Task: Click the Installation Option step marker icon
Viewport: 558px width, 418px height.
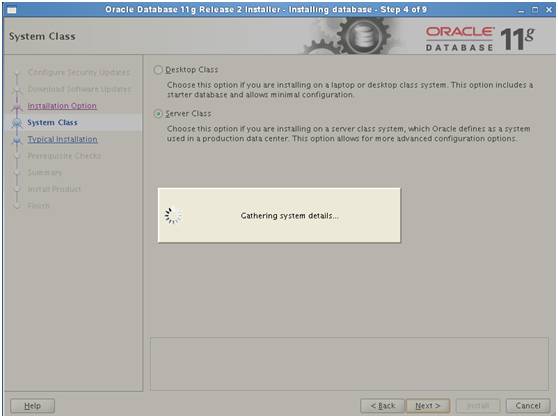Action: [x=16, y=107]
